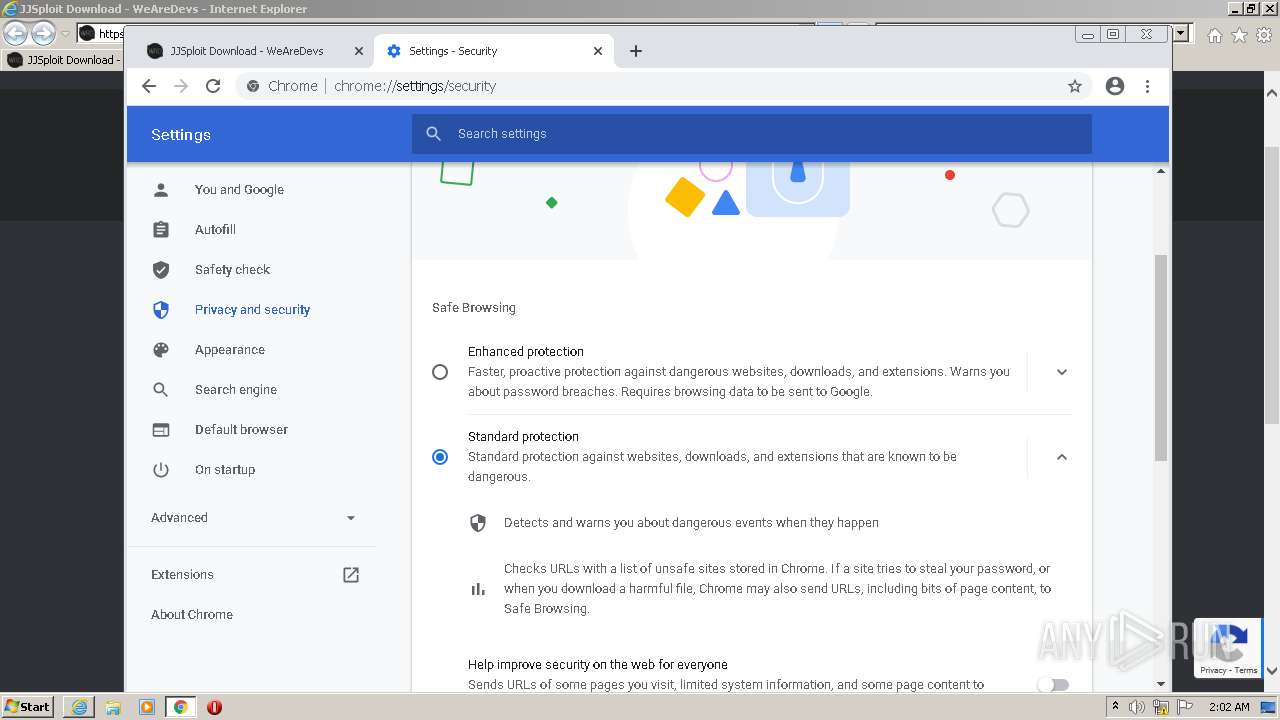
Task: Select the Enhanced protection radio button
Action: [440, 372]
